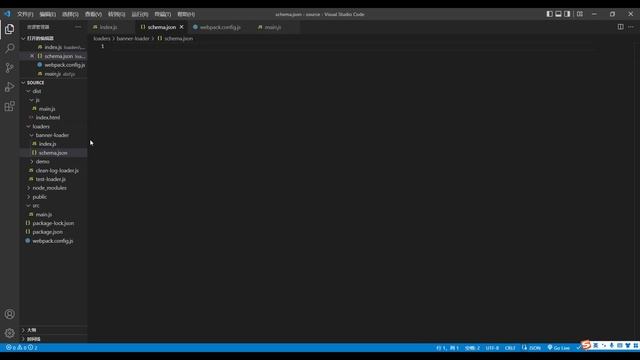Switch to the main.js tab
The height and width of the screenshot is (360, 640).
[x=273, y=27]
